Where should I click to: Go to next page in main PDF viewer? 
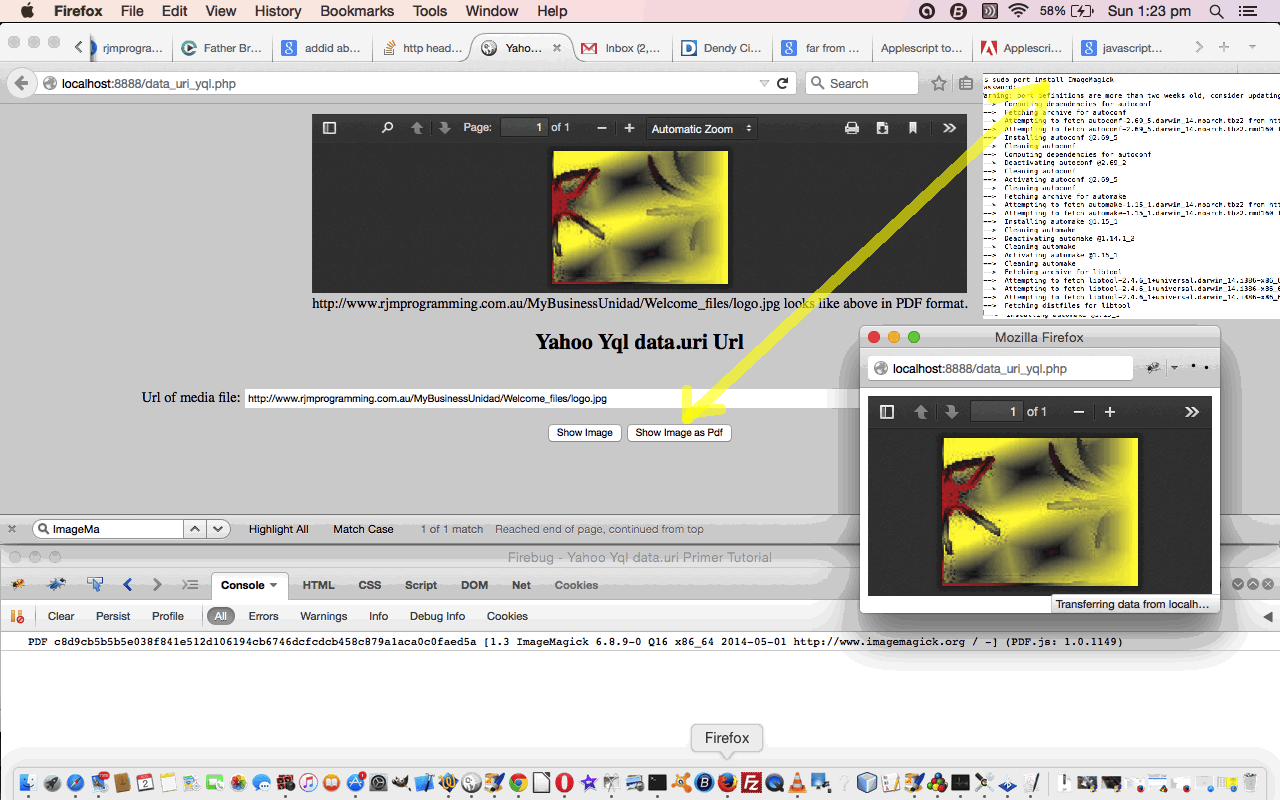tap(445, 128)
